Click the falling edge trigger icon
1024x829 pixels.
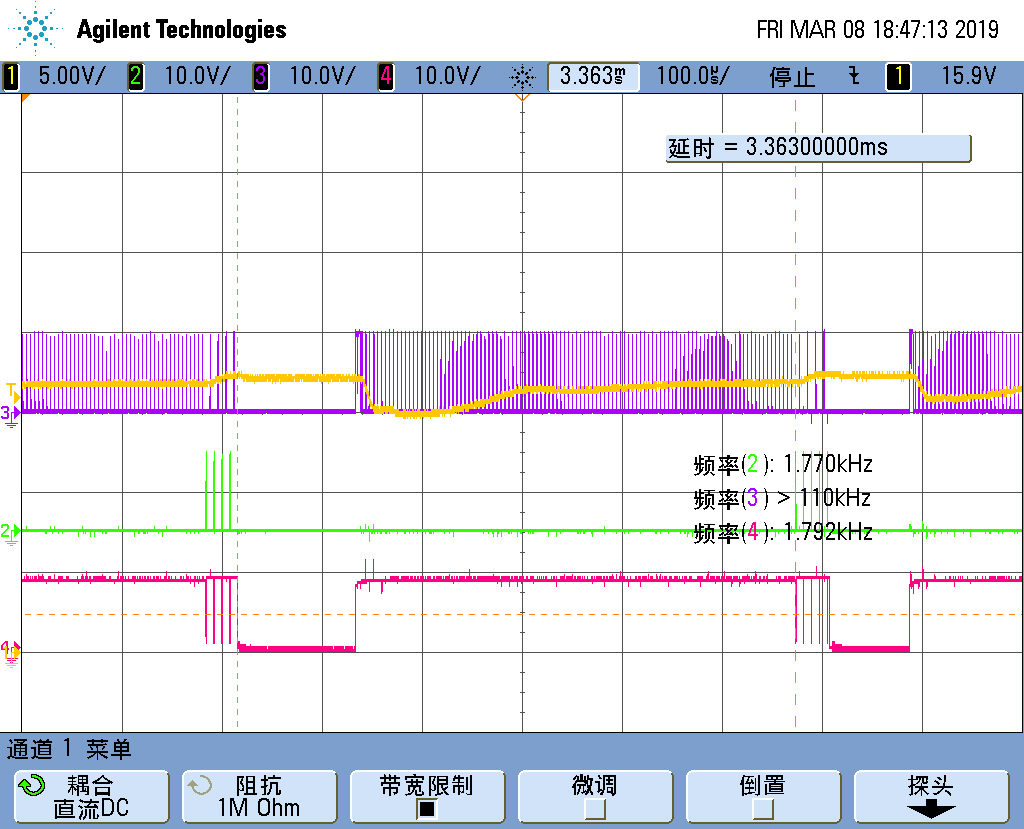coord(854,76)
